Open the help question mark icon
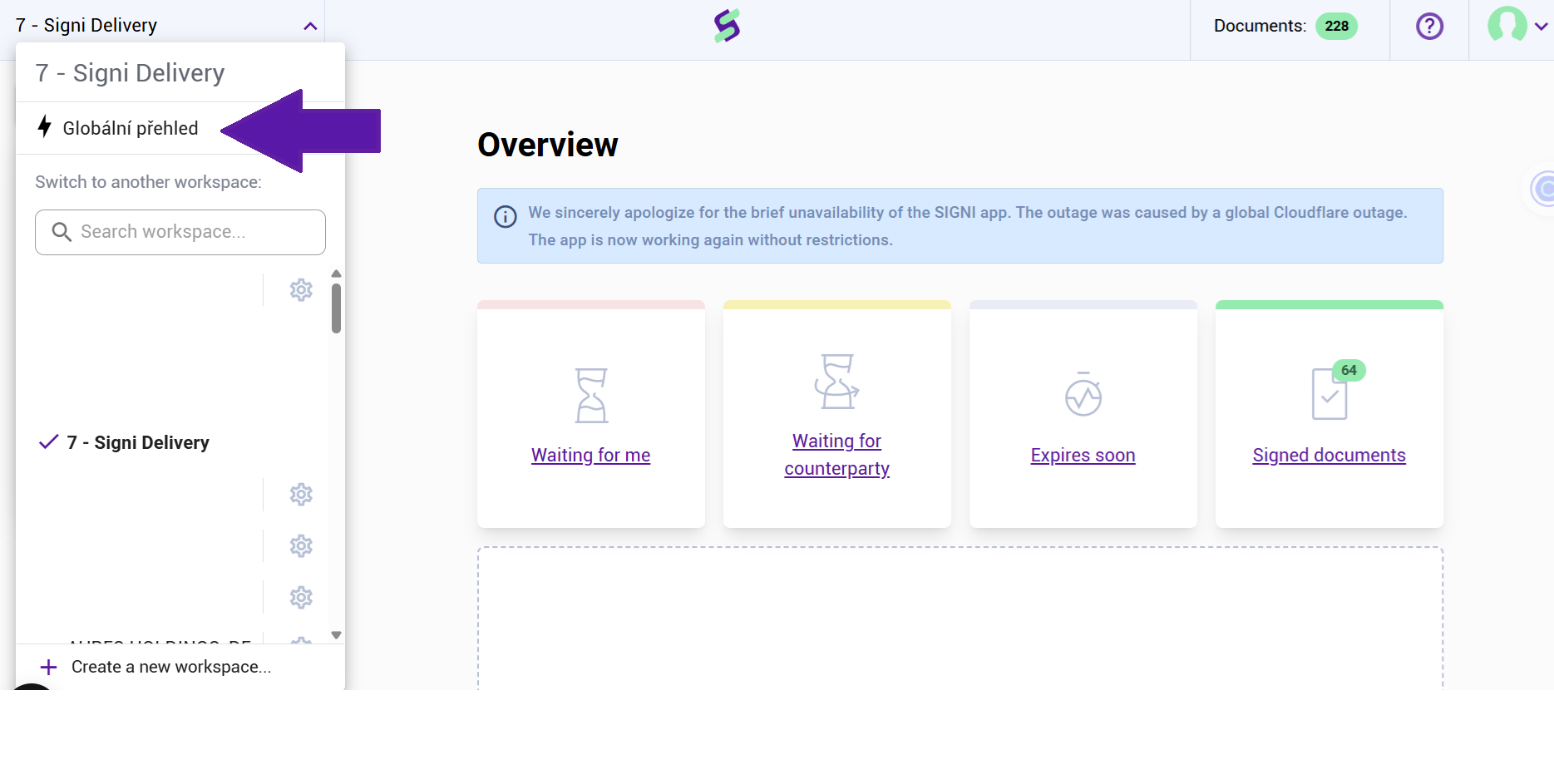Viewport: 1554px width, 784px height. click(x=1429, y=27)
